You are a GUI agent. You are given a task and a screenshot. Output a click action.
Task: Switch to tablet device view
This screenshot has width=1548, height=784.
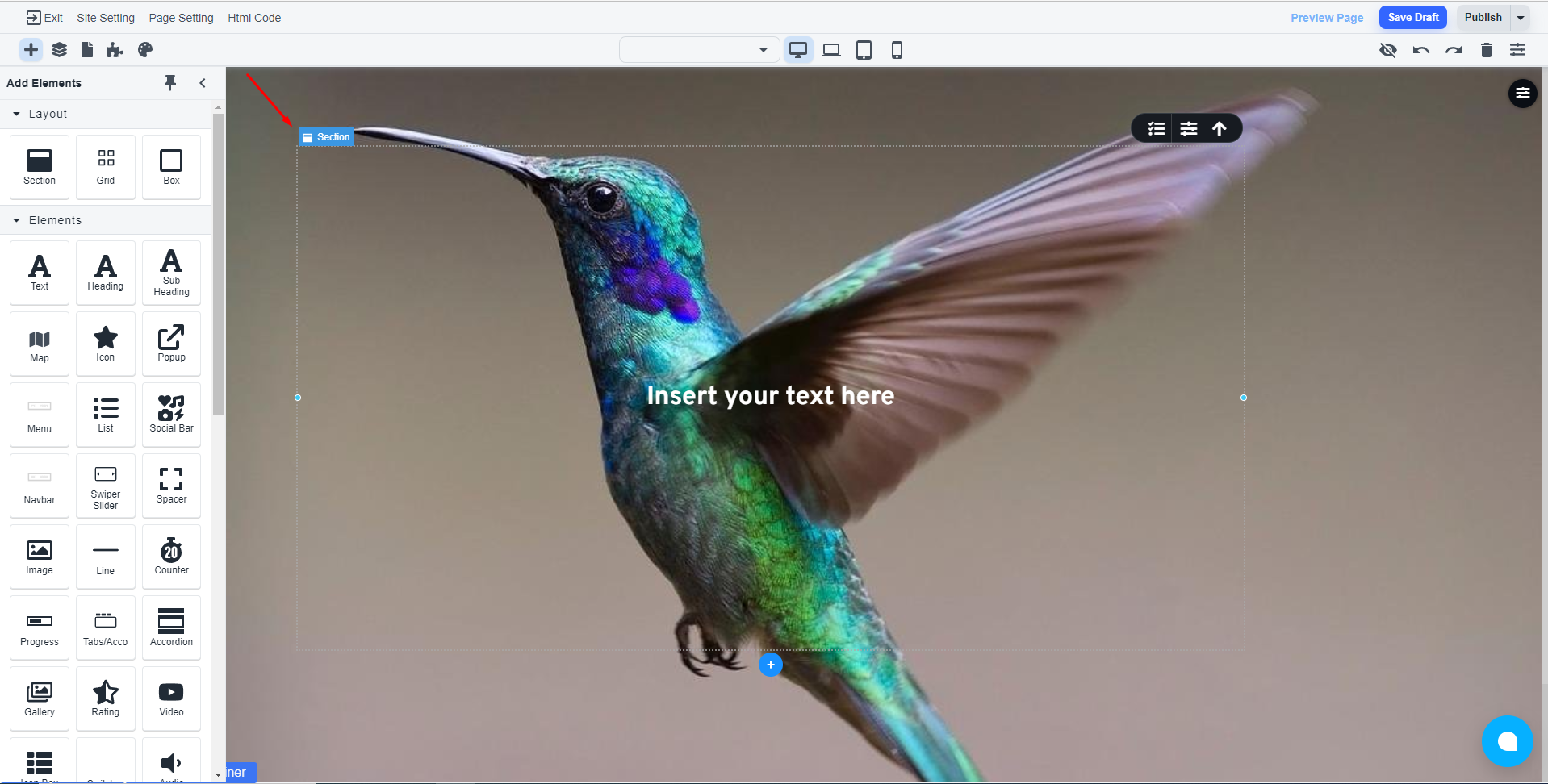[x=864, y=50]
